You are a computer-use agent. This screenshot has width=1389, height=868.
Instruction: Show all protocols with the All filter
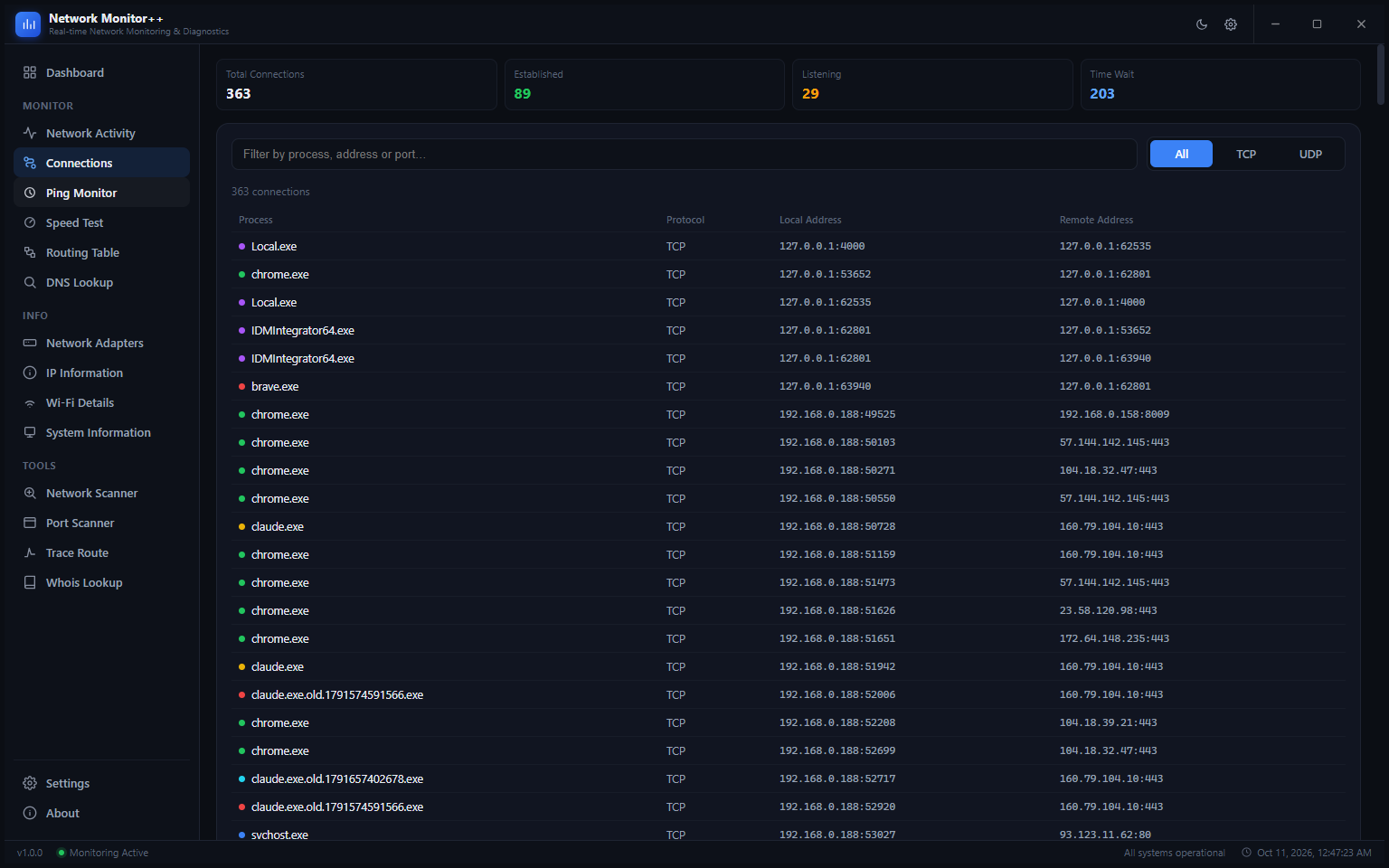[1181, 154]
